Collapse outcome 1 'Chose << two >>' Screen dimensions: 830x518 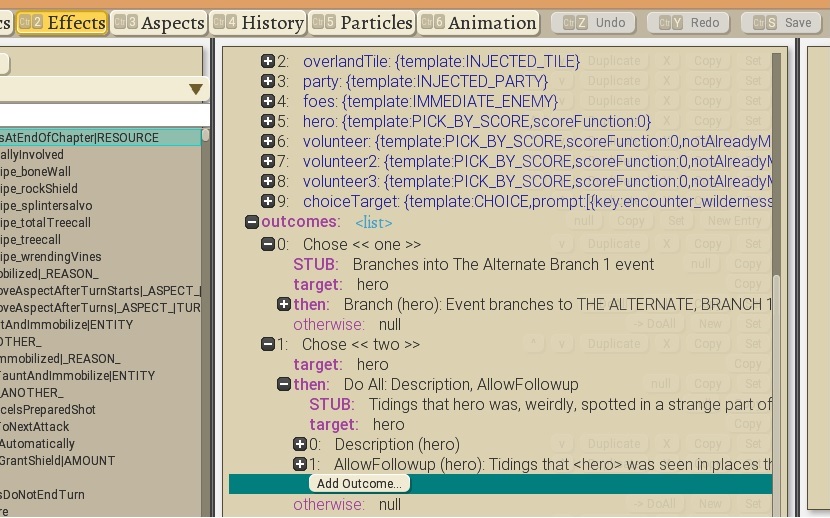click(268, 344)
